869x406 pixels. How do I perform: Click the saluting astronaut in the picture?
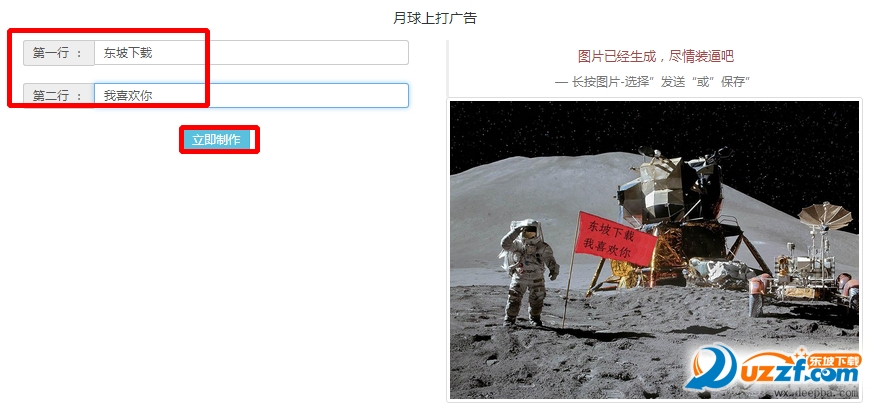coord(528,271)
